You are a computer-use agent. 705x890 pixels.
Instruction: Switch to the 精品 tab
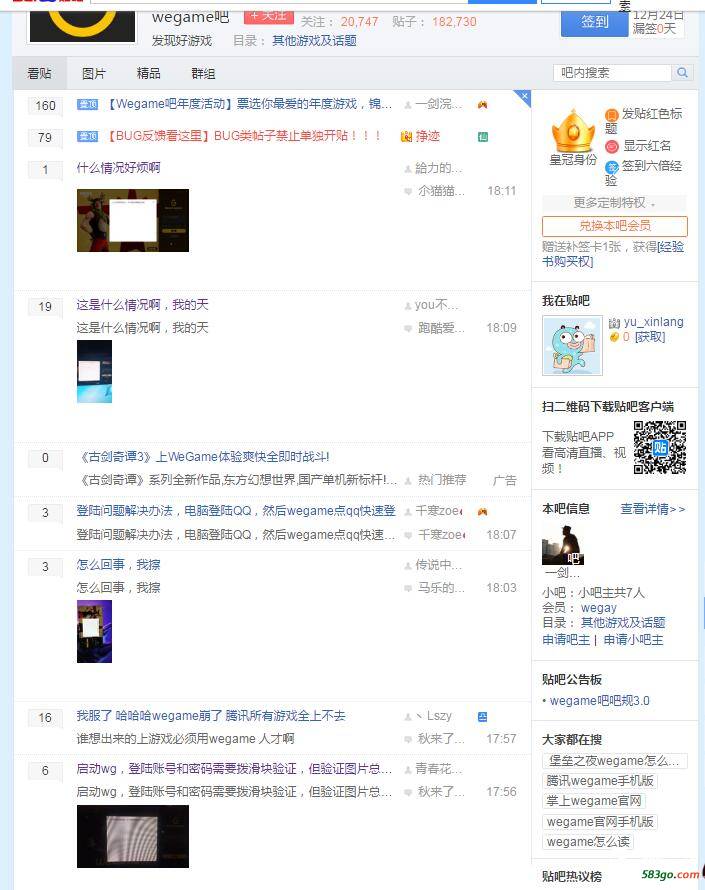point(149,73)
